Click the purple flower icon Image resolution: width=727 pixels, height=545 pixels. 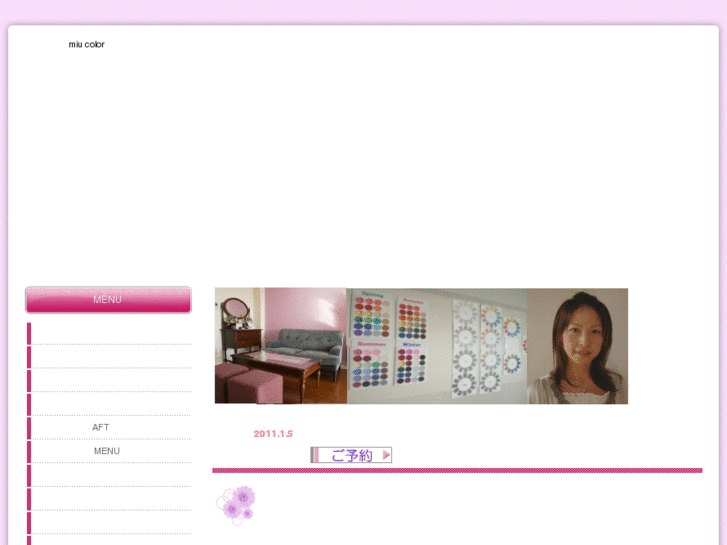(x=236, y=506)
